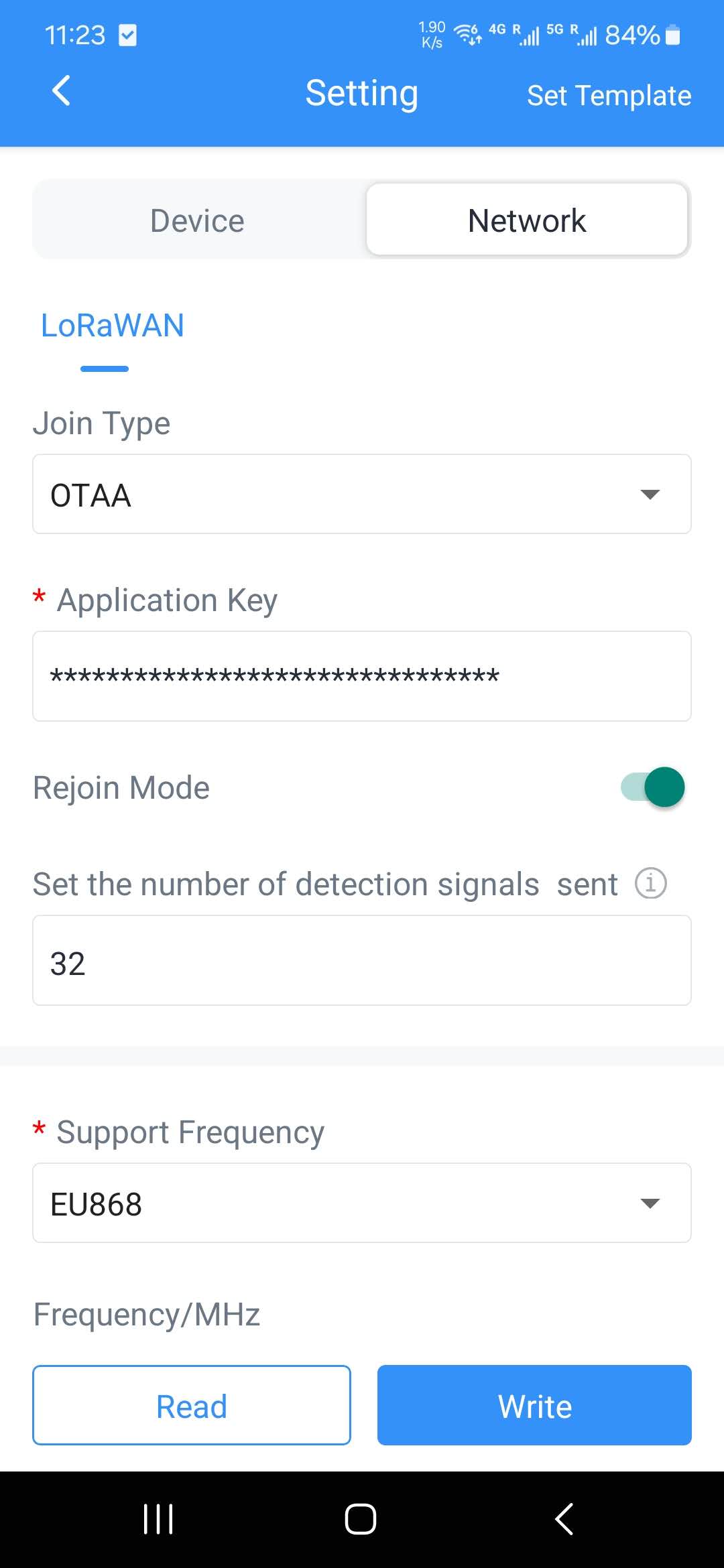Expand the Support Frequency EU868 dropdown

click(362, 1203)
